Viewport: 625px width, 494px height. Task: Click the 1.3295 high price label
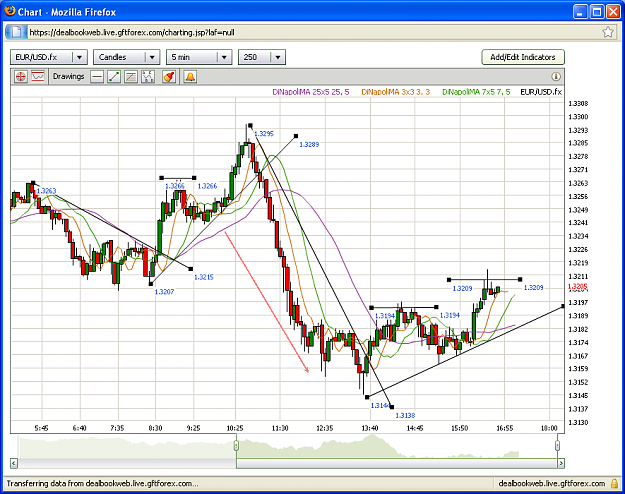pyautogui.click(x=264, y=134)
